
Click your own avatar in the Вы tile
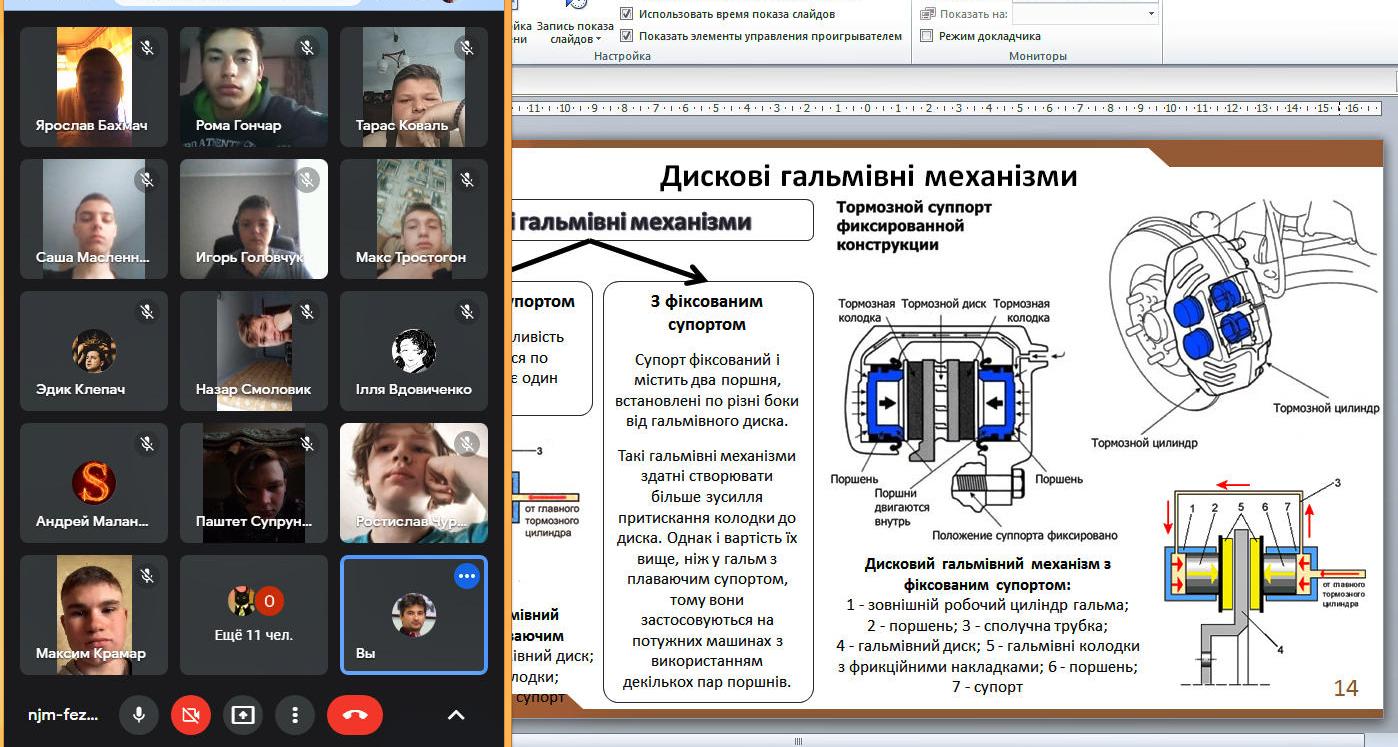[x=413, y=615]
